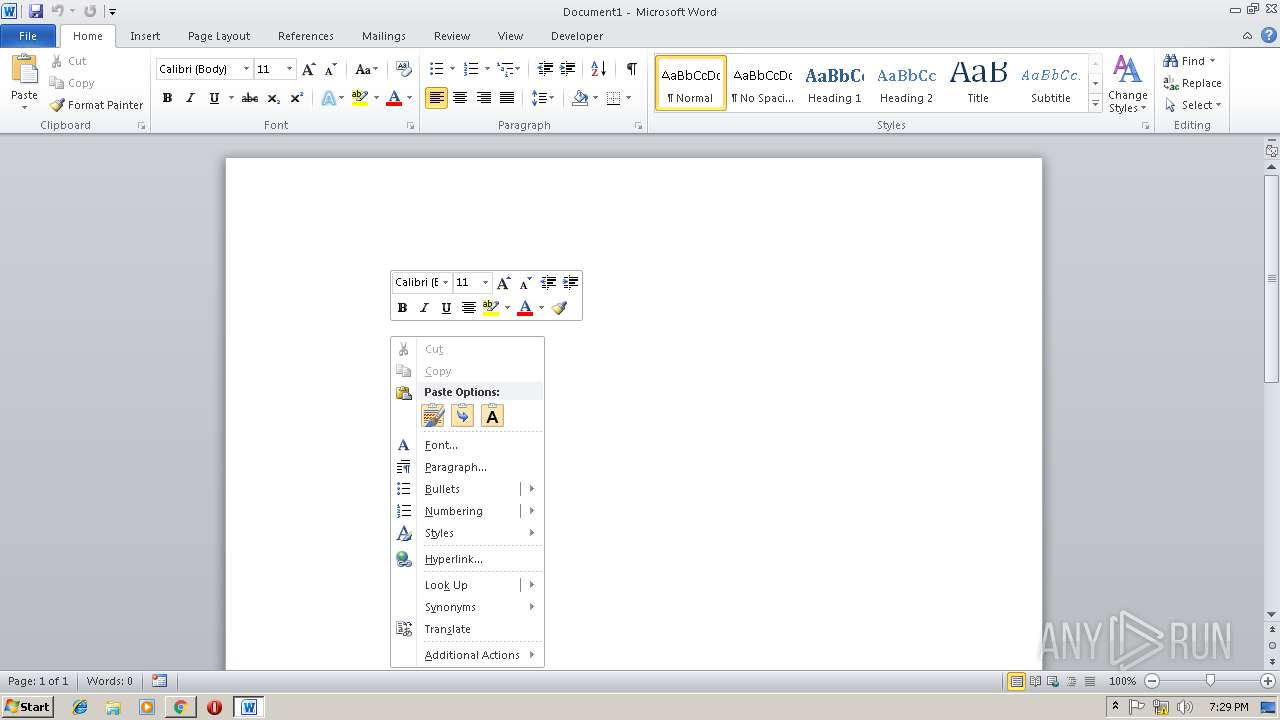Apply the Heading 1 style

pyautogui.click(x=835, y=83)
